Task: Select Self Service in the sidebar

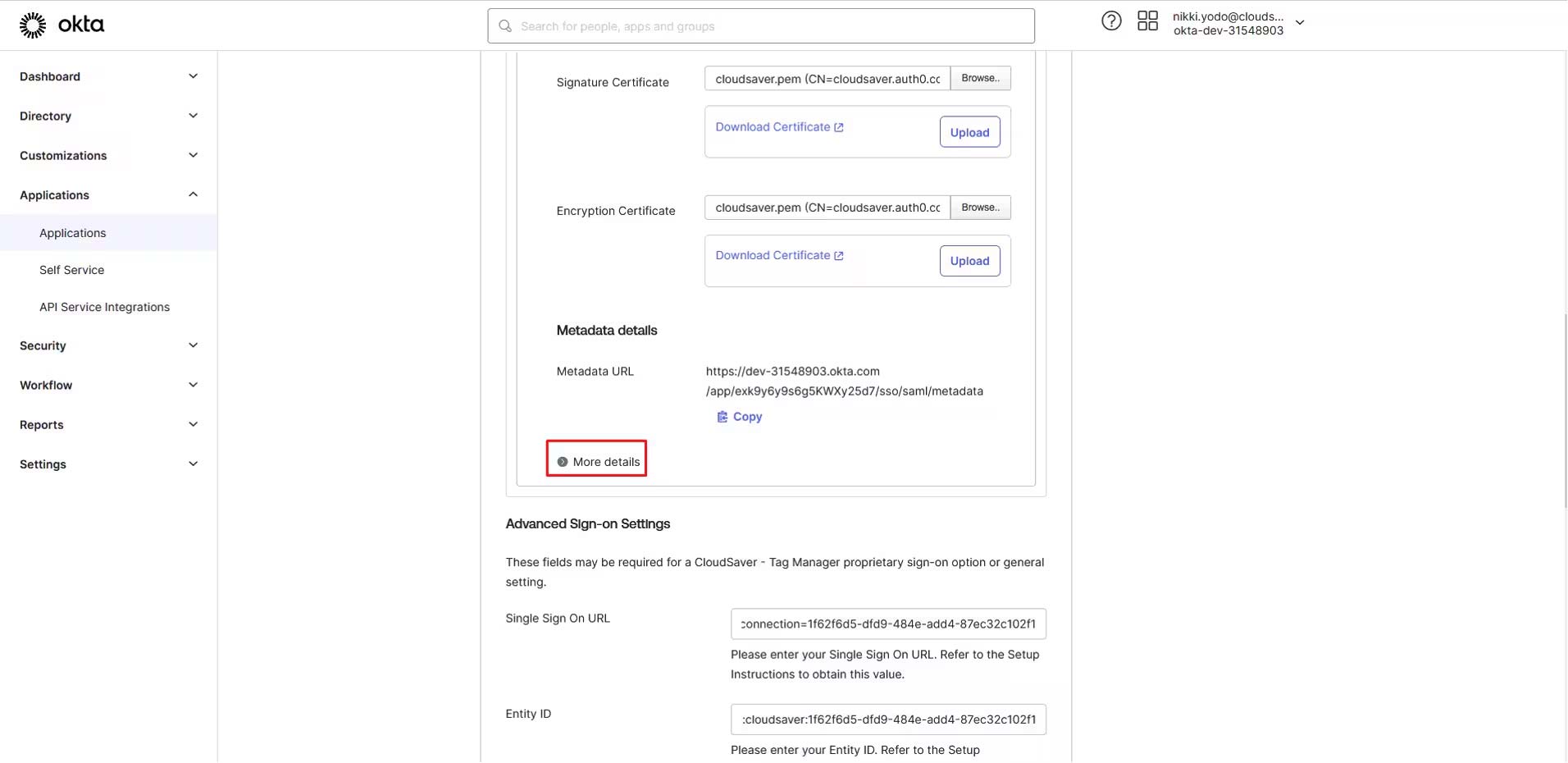Action: 71,270
